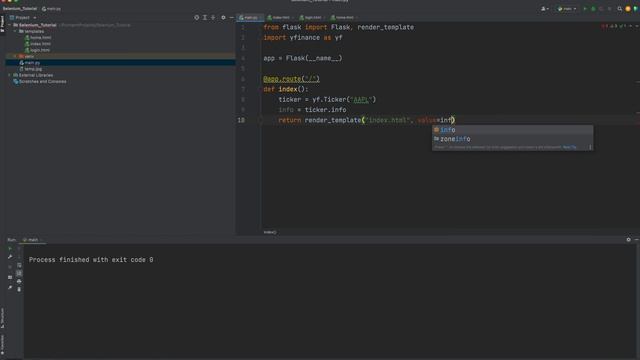The height and width of the screenshot is (360, 640).
Task: Print the Run console output
Action: pos(19,282)
